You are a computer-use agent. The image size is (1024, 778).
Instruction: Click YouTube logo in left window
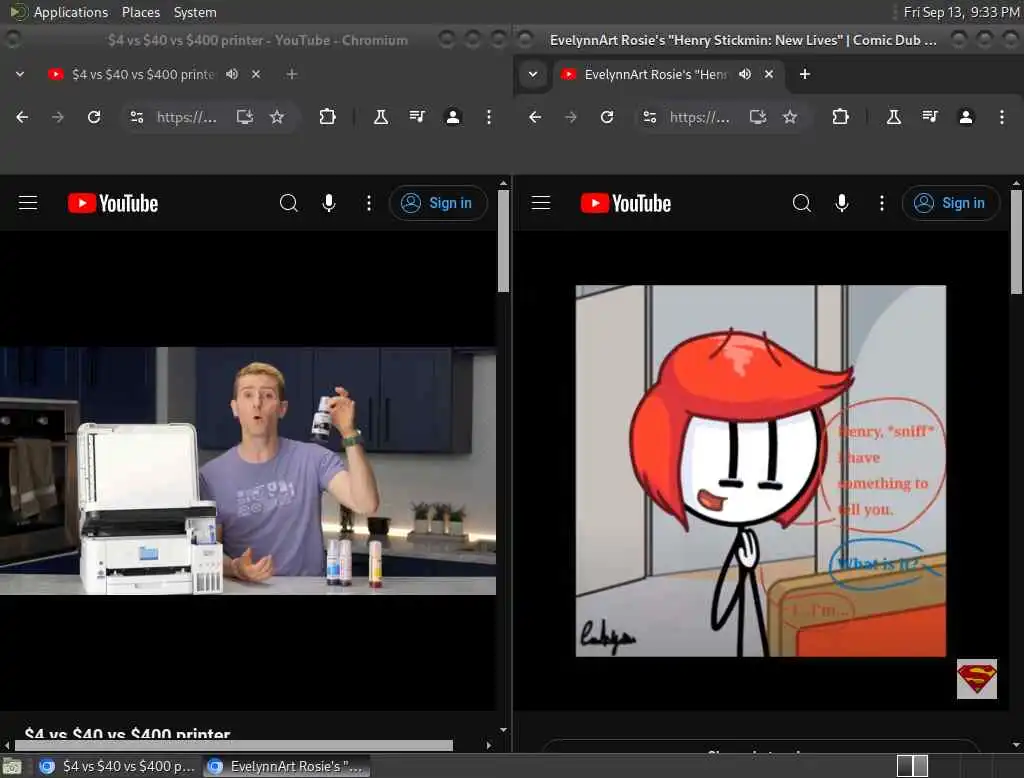[113, 203]
